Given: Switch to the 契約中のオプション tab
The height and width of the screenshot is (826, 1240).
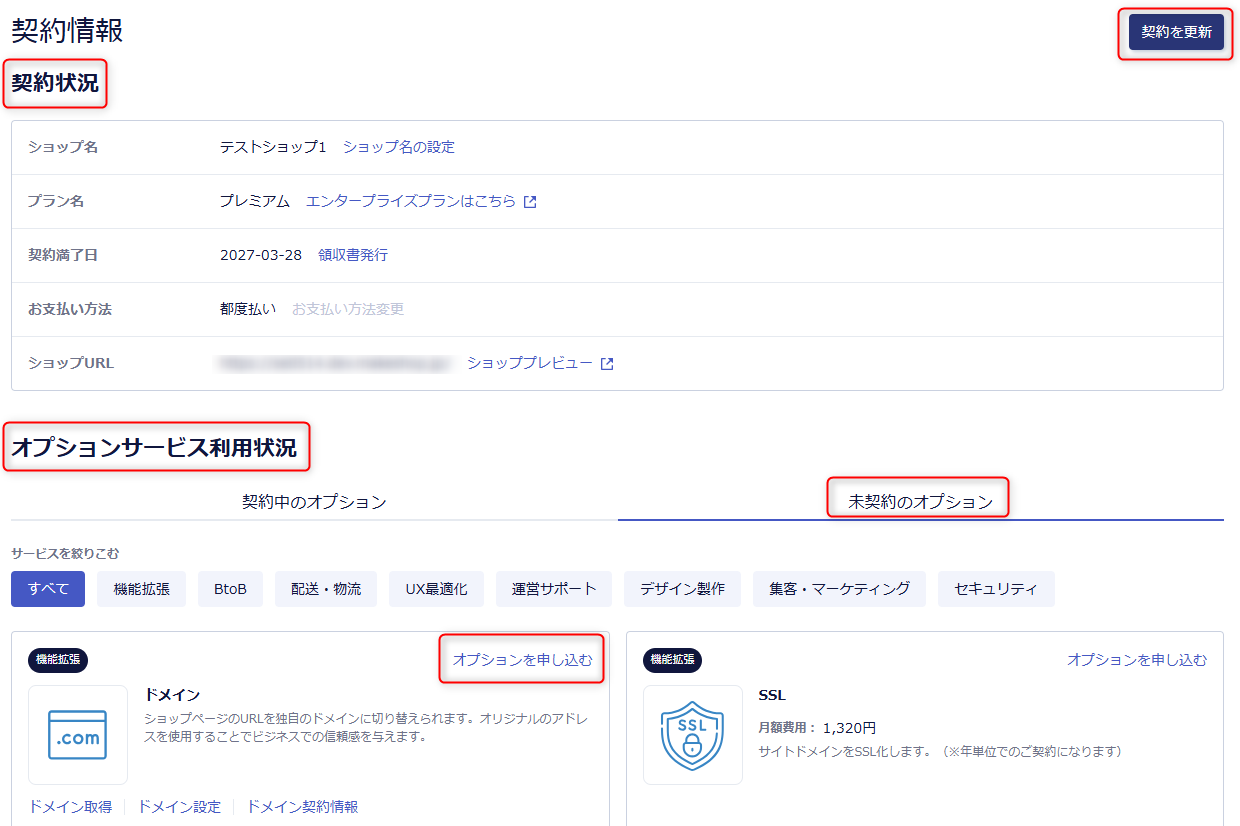Looking at the screenshot, I should point(314,502).
